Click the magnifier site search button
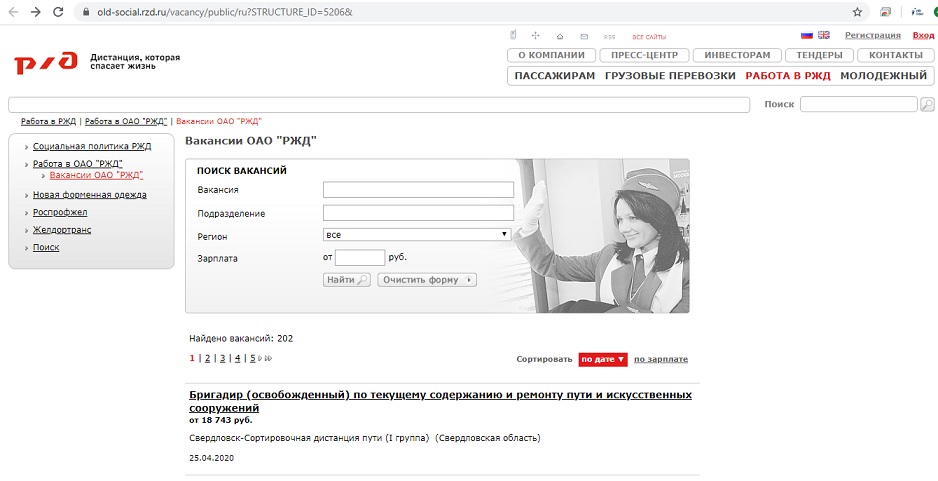 coord(927,104)
